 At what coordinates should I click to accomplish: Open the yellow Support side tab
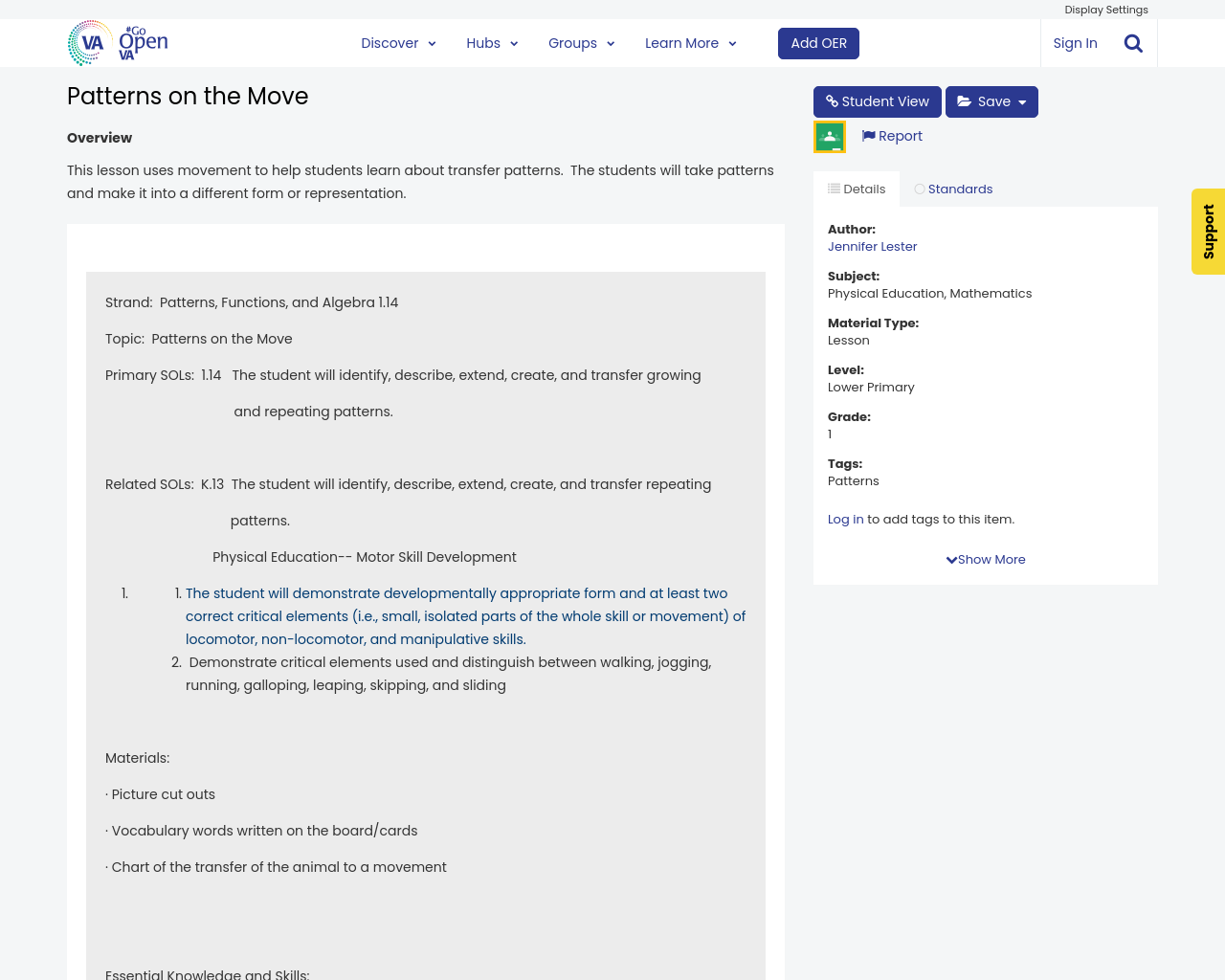tap(1208, 232)
